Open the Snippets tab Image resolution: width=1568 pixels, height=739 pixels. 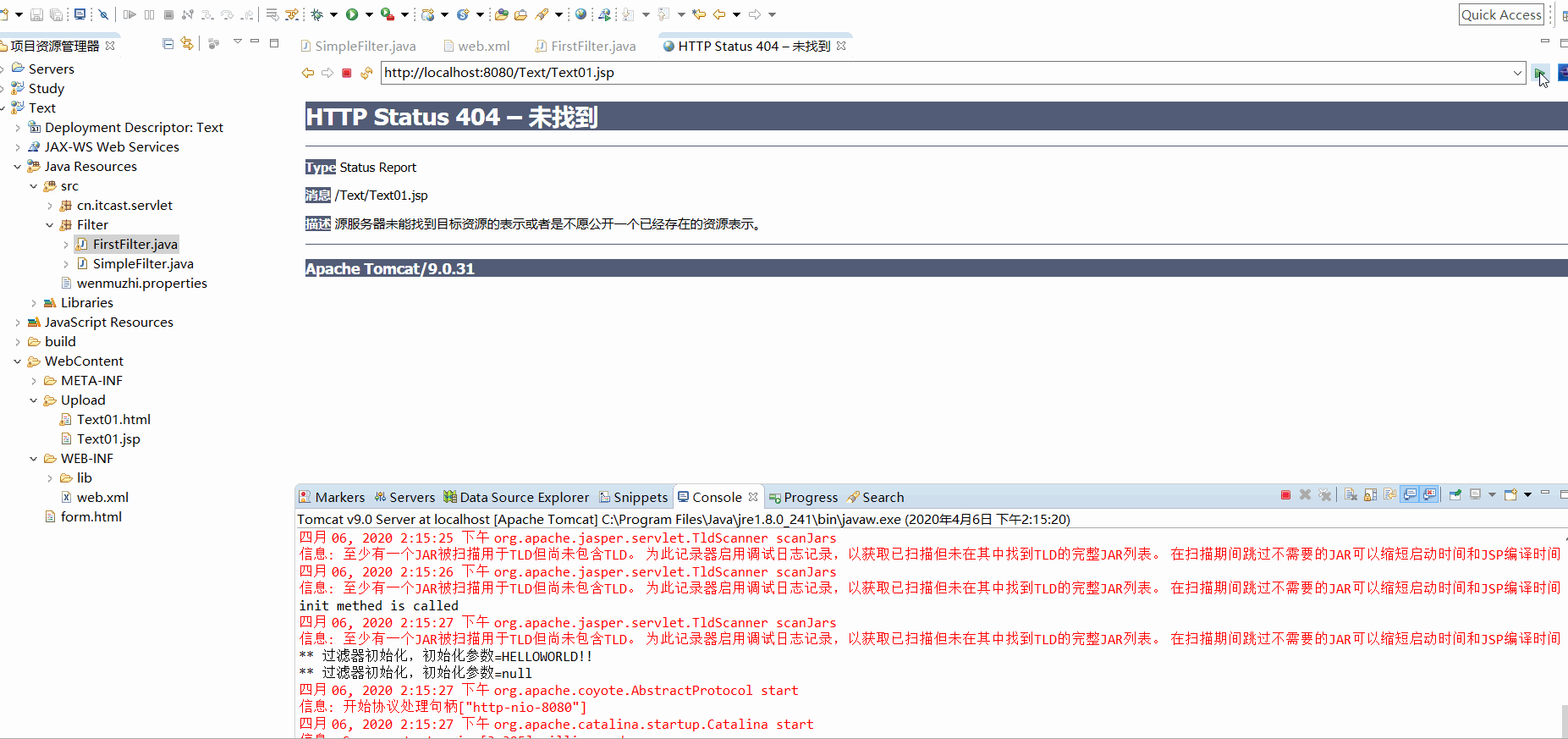[633, 497]
